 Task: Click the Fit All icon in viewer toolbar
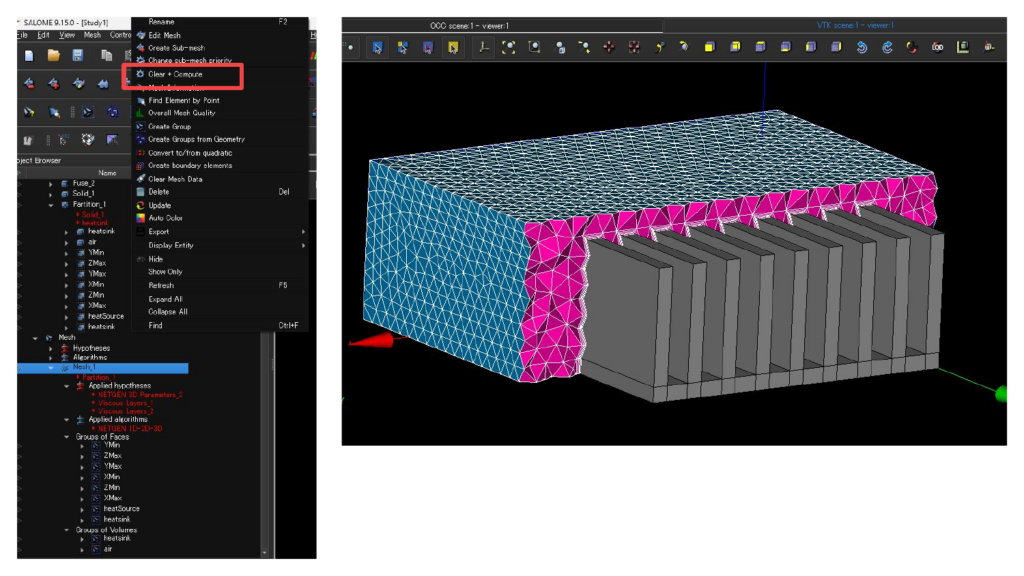click(509, 47)
